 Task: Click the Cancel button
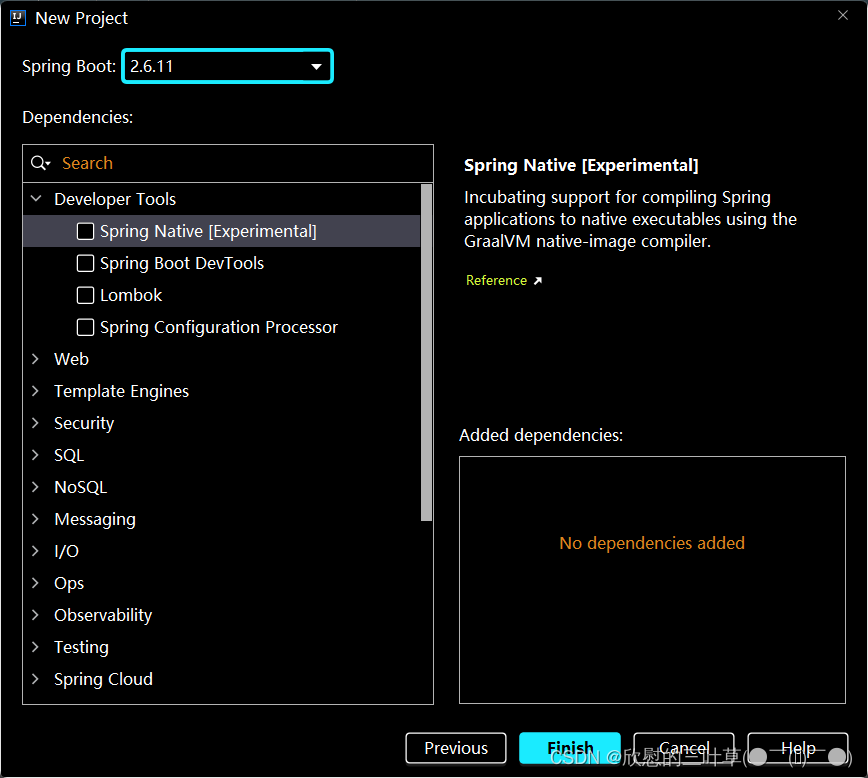click(684, 748)
